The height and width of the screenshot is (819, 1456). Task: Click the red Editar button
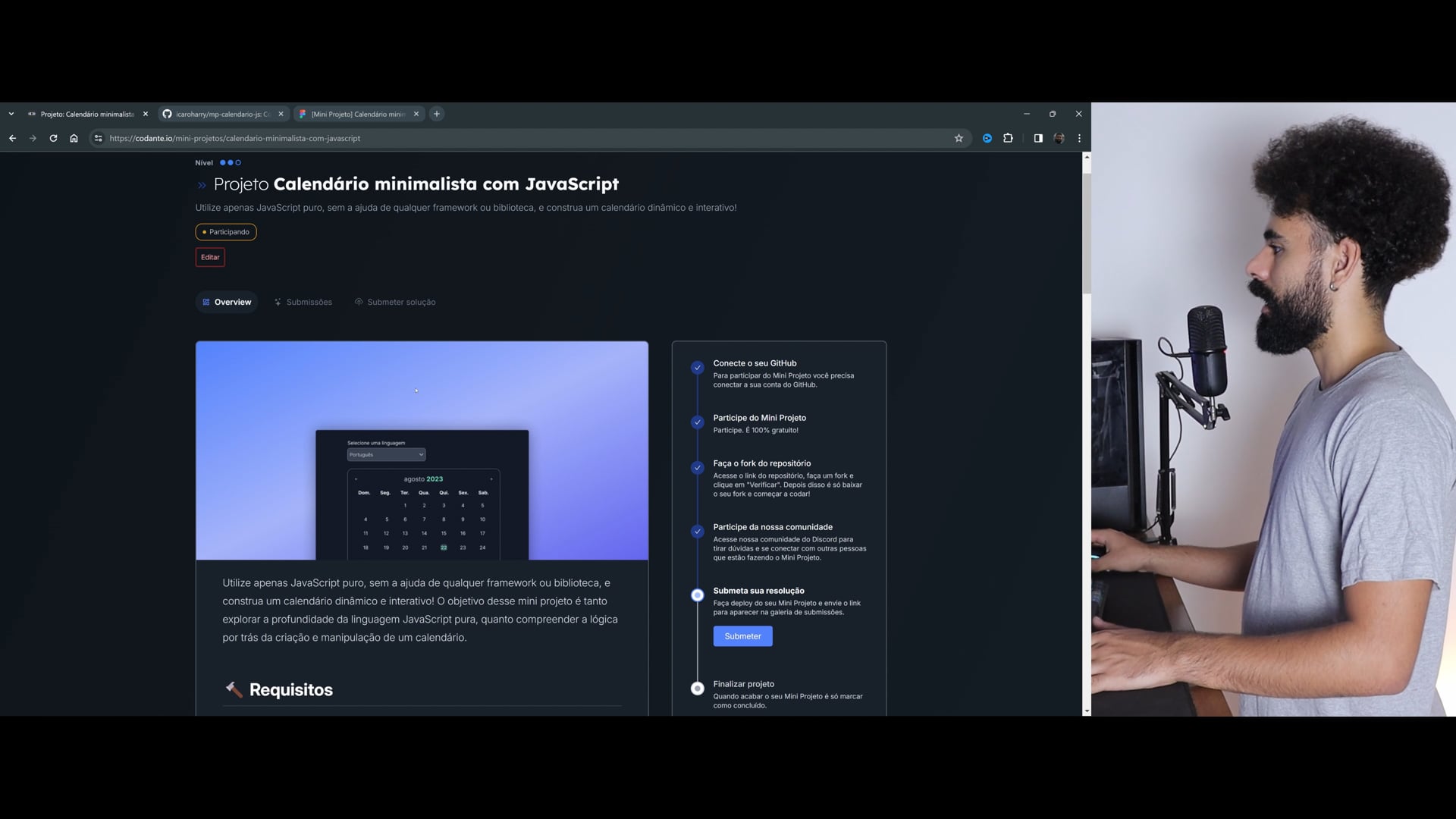[x=210, y=257]
